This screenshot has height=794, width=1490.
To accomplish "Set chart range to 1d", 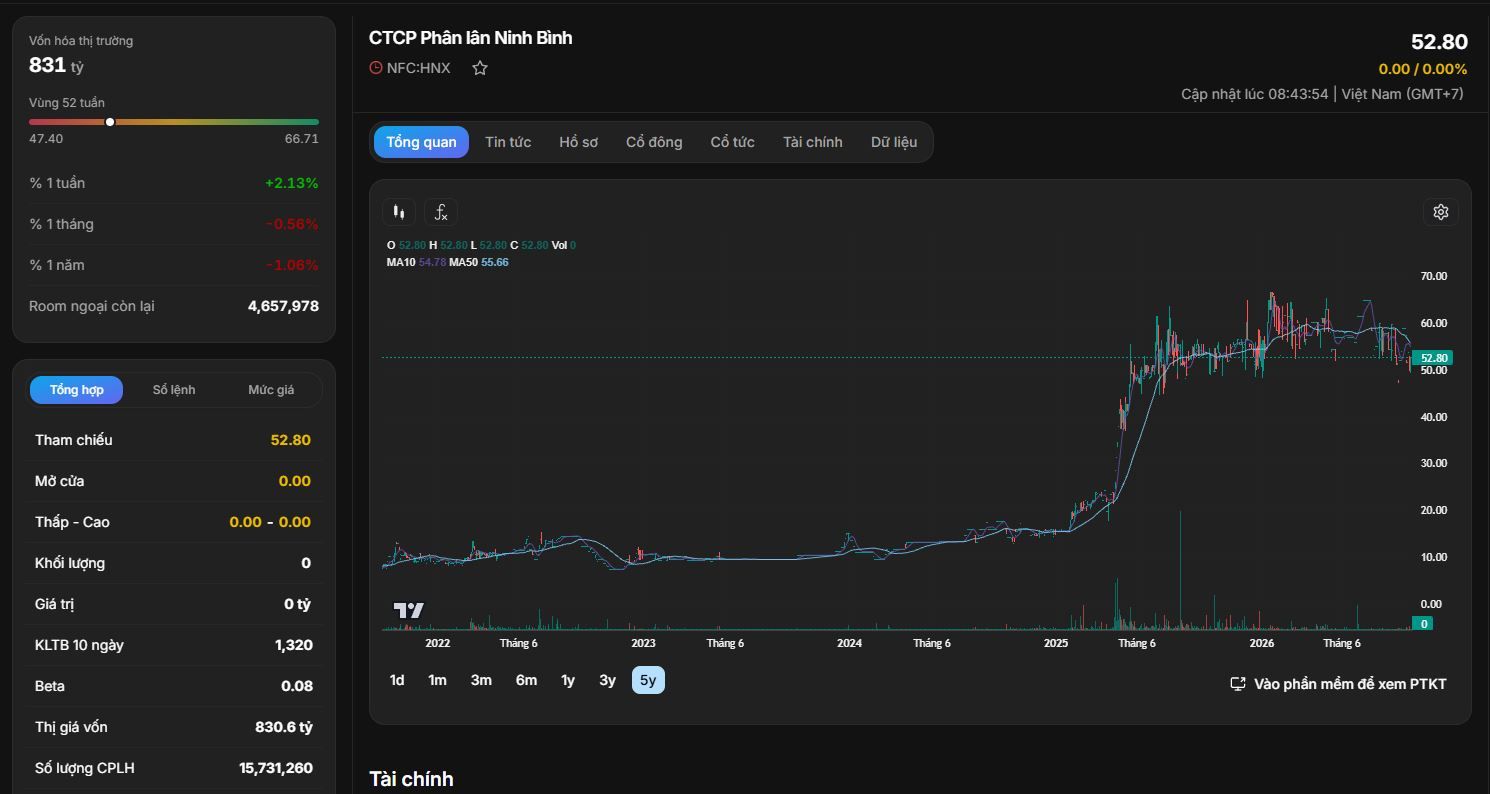I will click(397, 680).
